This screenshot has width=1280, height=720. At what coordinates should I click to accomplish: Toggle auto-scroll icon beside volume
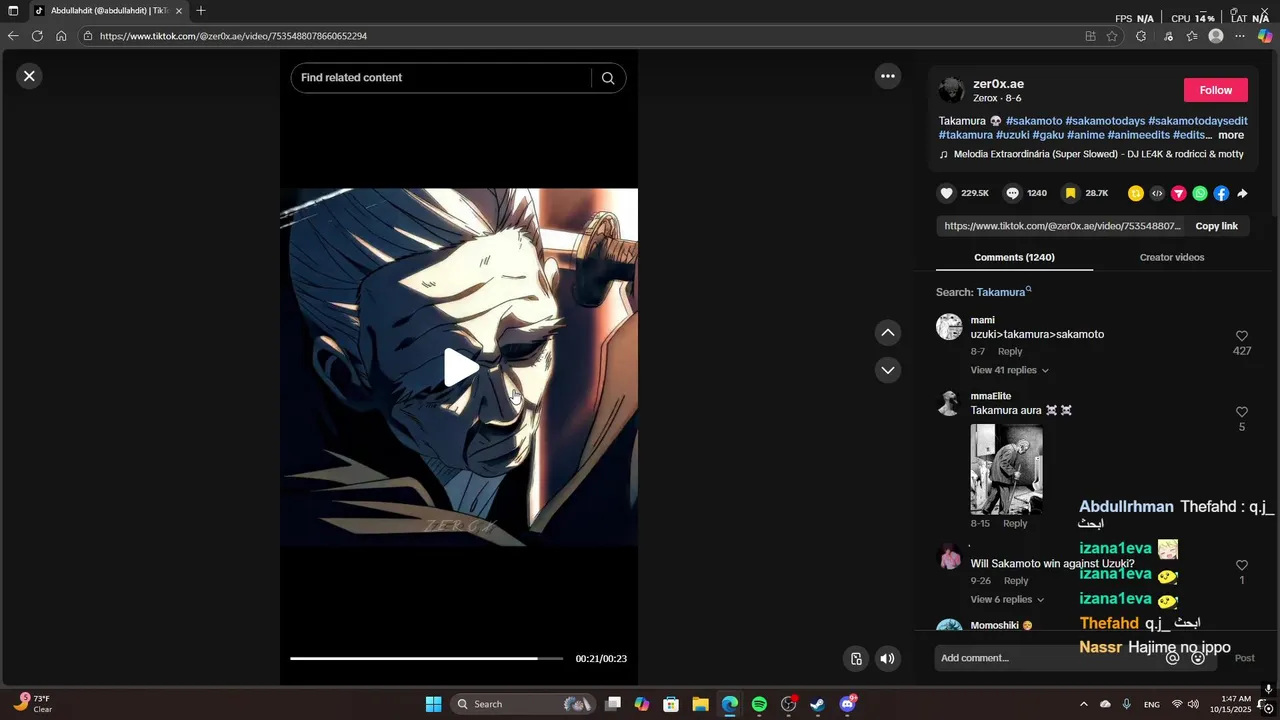[856, 658]
